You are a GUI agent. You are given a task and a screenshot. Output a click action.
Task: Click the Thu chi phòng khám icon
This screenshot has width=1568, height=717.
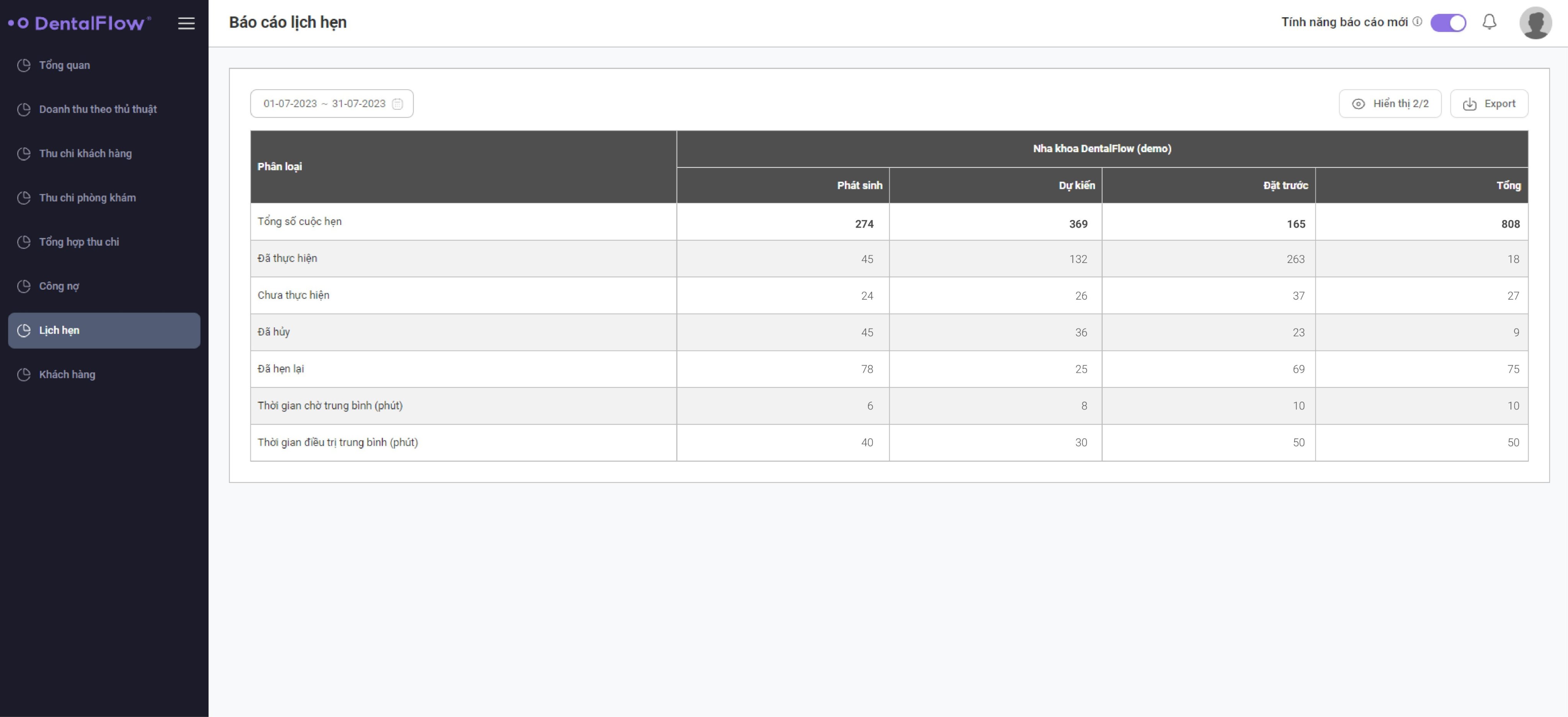(x=24, y=198)
